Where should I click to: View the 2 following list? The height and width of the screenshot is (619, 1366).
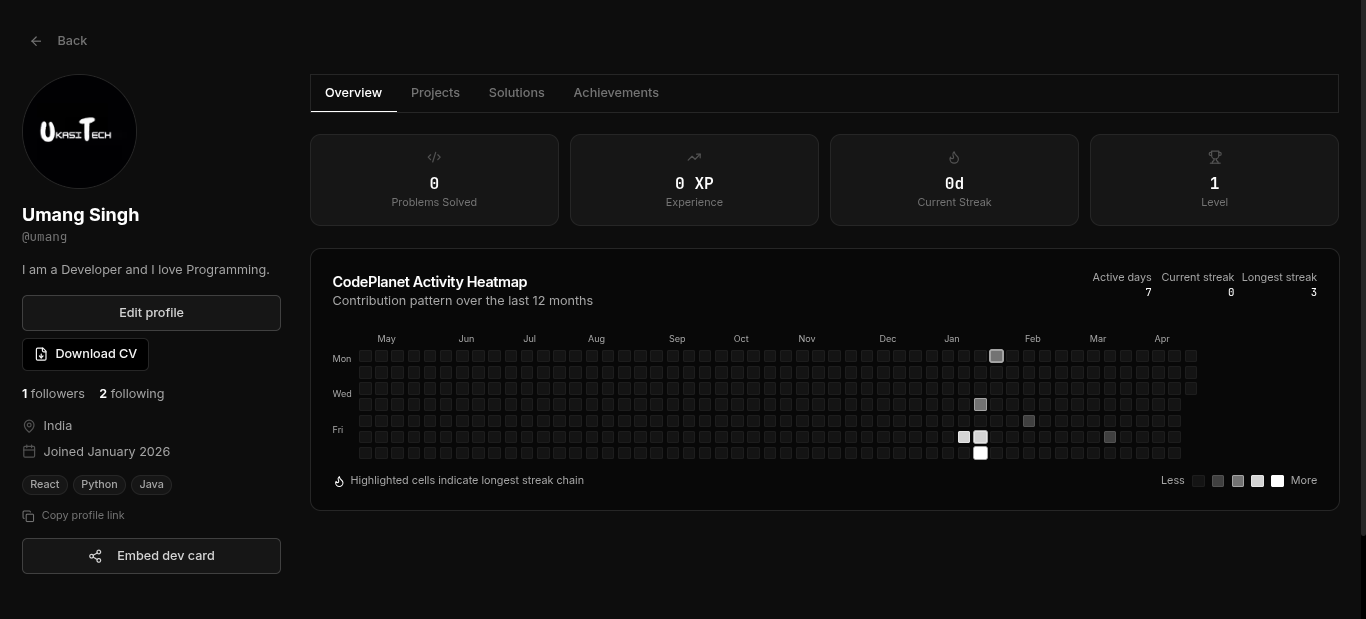(x=132, y=394)
